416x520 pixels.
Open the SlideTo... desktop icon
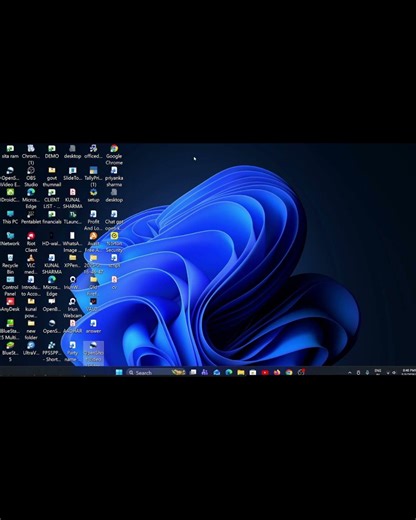72,174
